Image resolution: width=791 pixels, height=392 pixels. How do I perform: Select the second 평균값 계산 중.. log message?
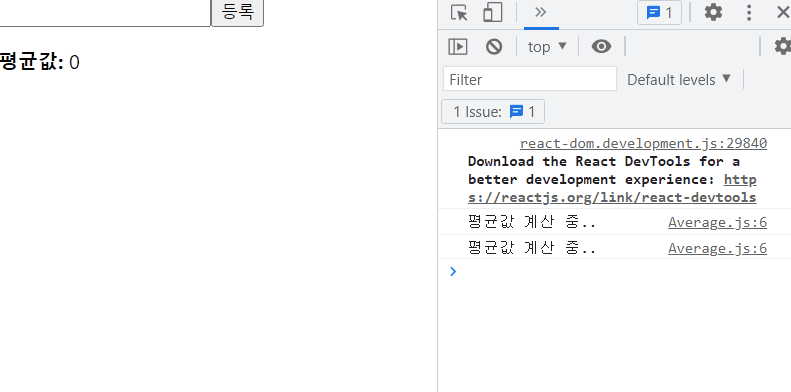[532, 248]
